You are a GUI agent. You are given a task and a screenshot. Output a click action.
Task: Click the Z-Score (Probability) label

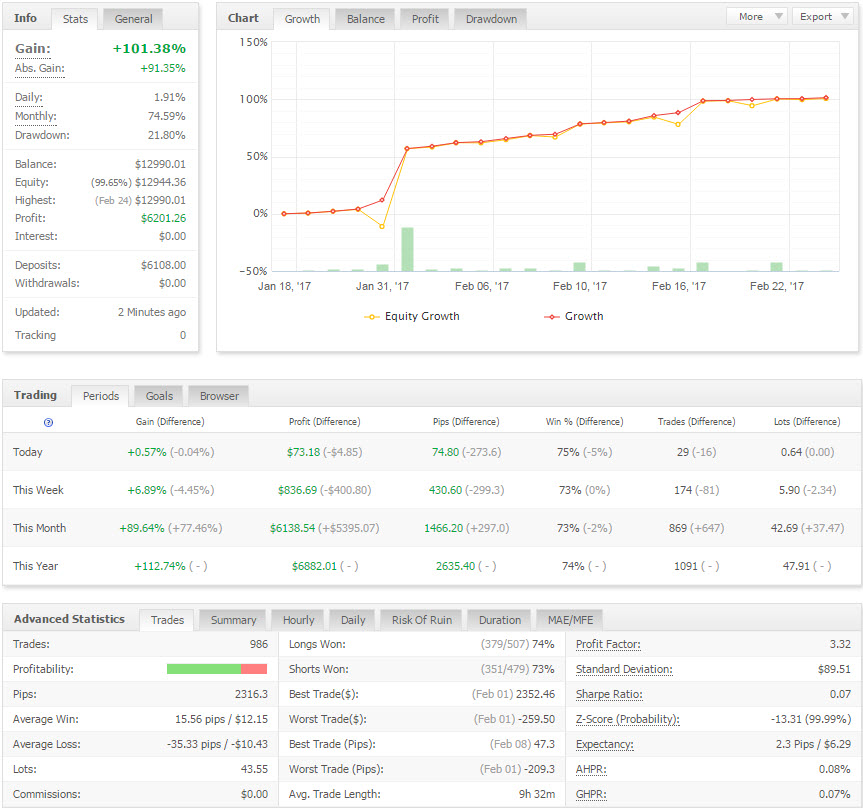[x=628, y=719]
